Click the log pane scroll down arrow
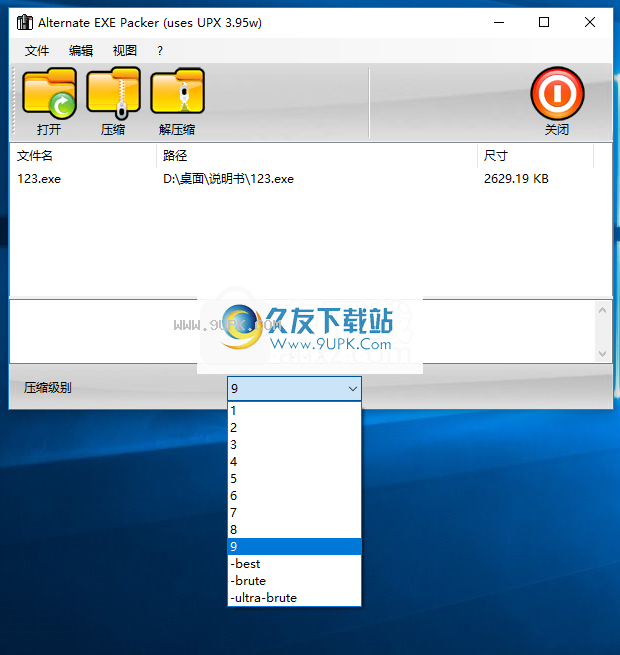Screen dimensions: 620x655 [602, 354]
